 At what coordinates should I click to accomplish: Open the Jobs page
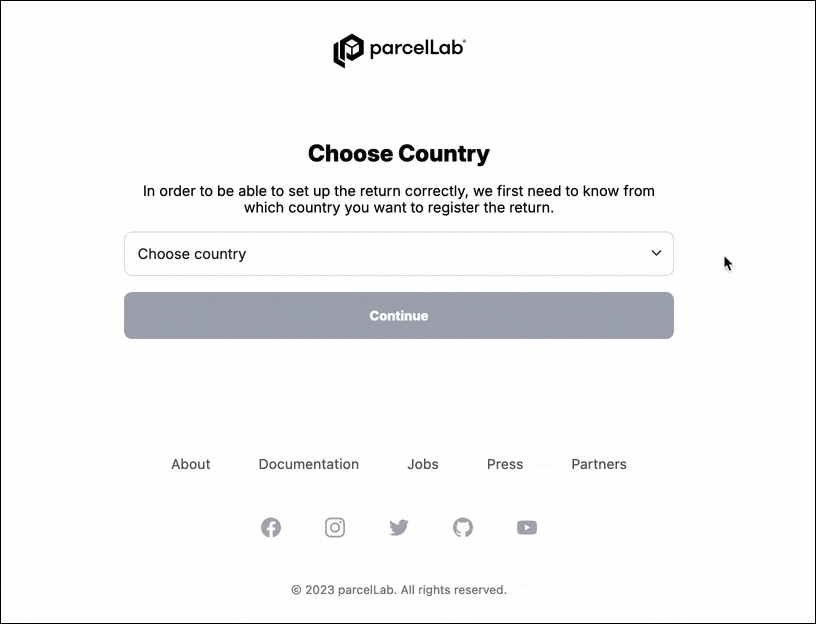click(x=422, y=464)
